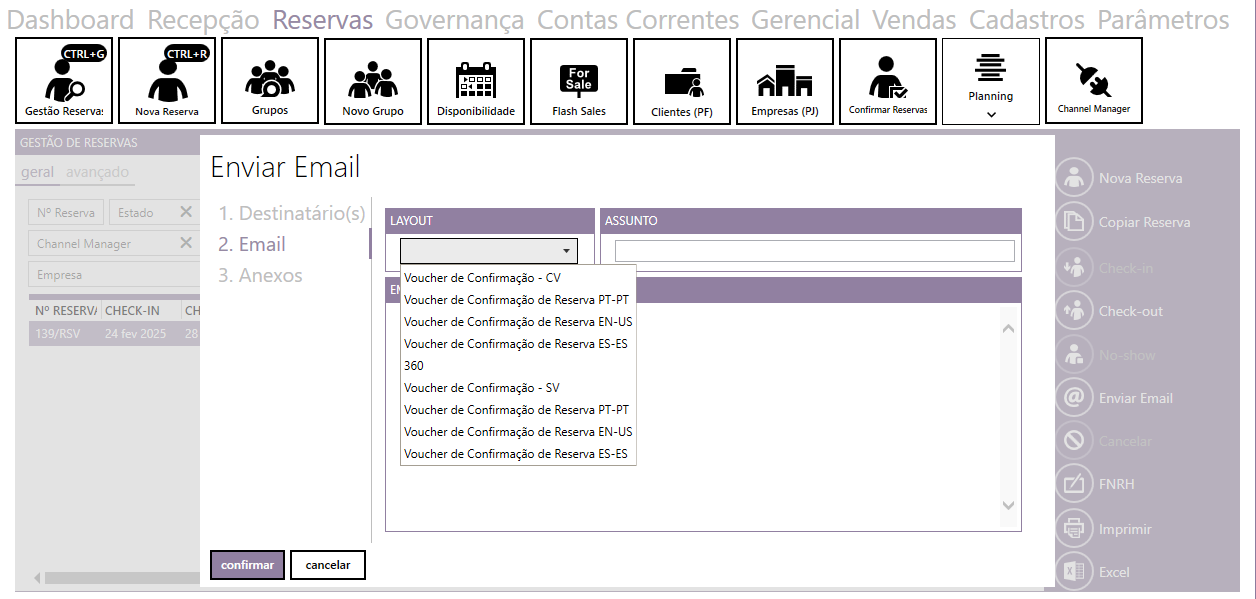This screenshot has width=1256, height=599.
Task: Collapse the Layout dropdown via its arrow
Action: [566, 251]
